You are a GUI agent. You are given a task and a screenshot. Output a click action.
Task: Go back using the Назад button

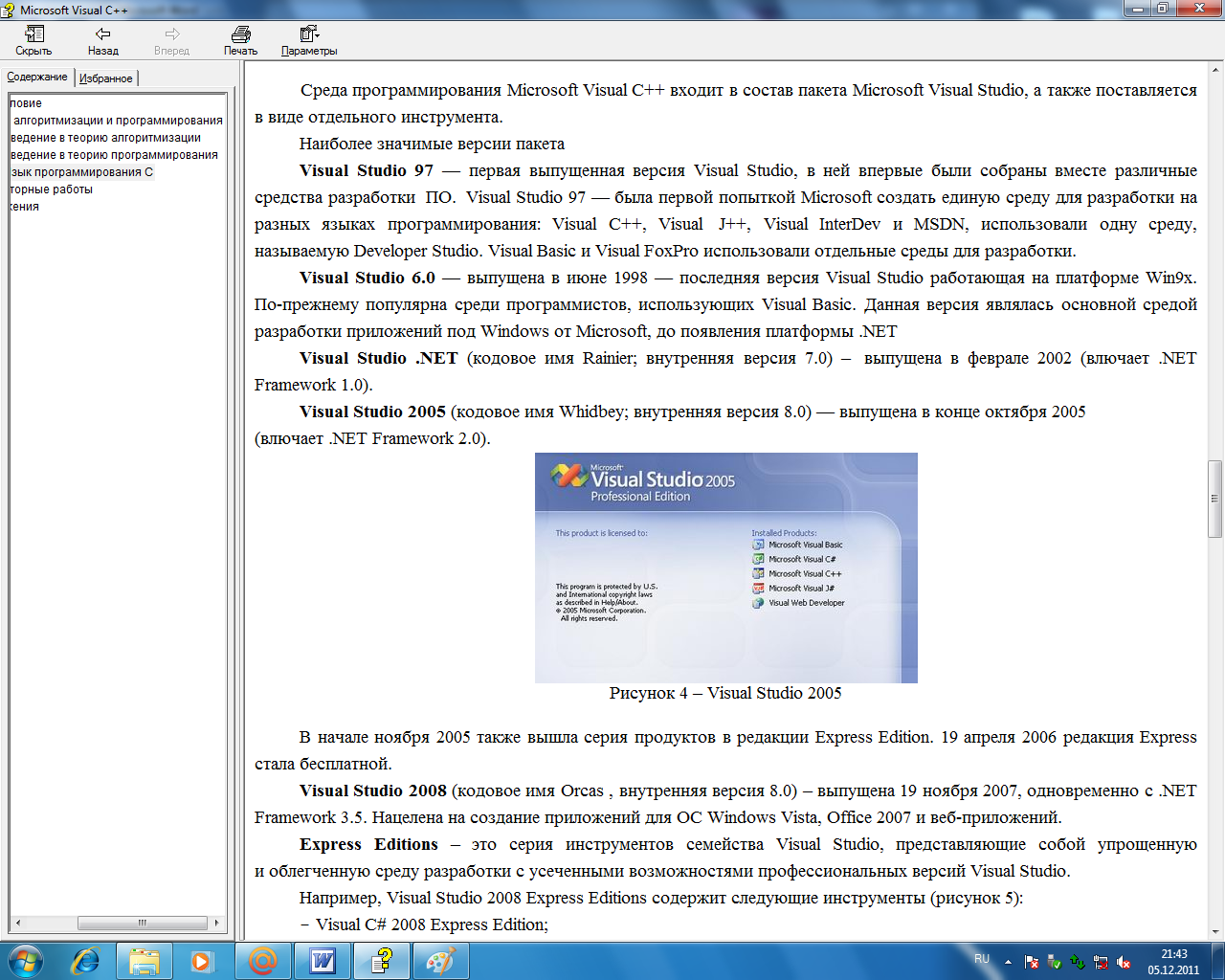coord(103,41)
